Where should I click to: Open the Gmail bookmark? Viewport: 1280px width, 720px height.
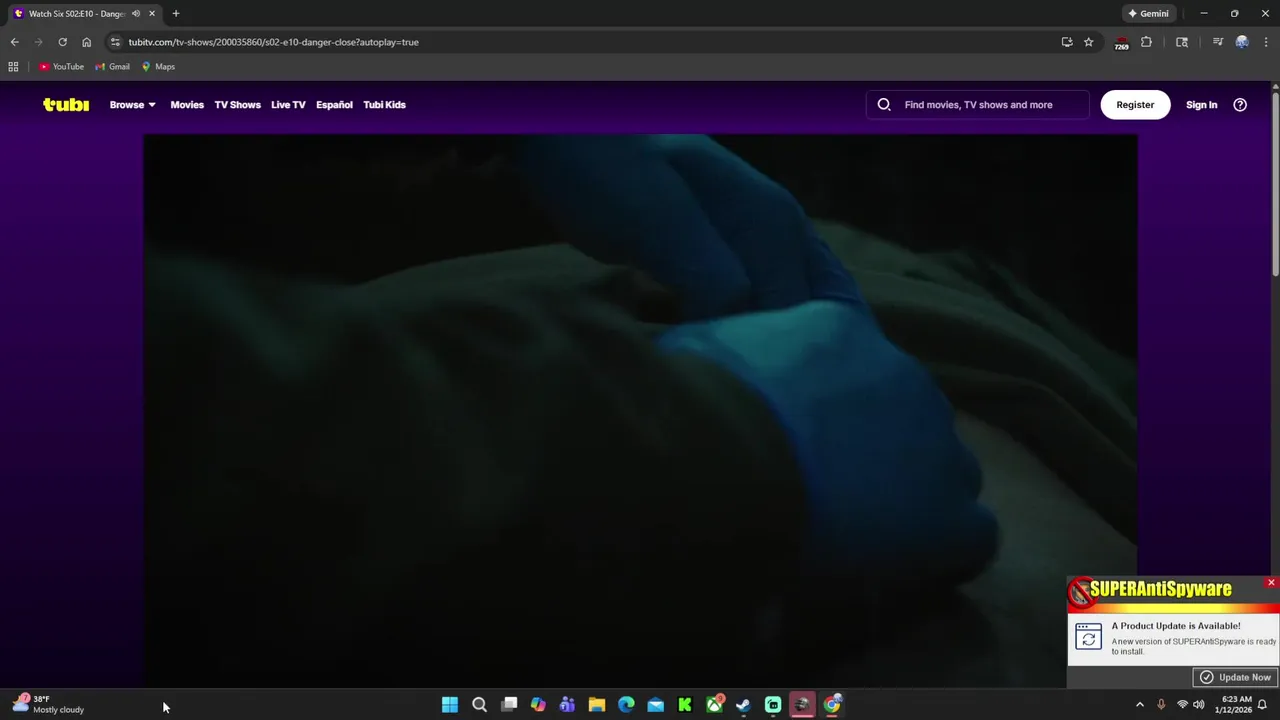tap(113, 67)
